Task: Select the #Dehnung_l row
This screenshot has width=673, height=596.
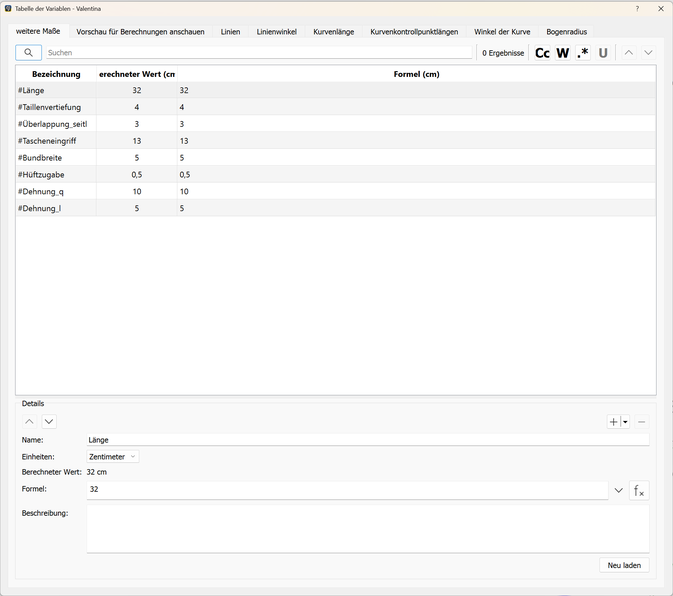Action: click(336, 208)
